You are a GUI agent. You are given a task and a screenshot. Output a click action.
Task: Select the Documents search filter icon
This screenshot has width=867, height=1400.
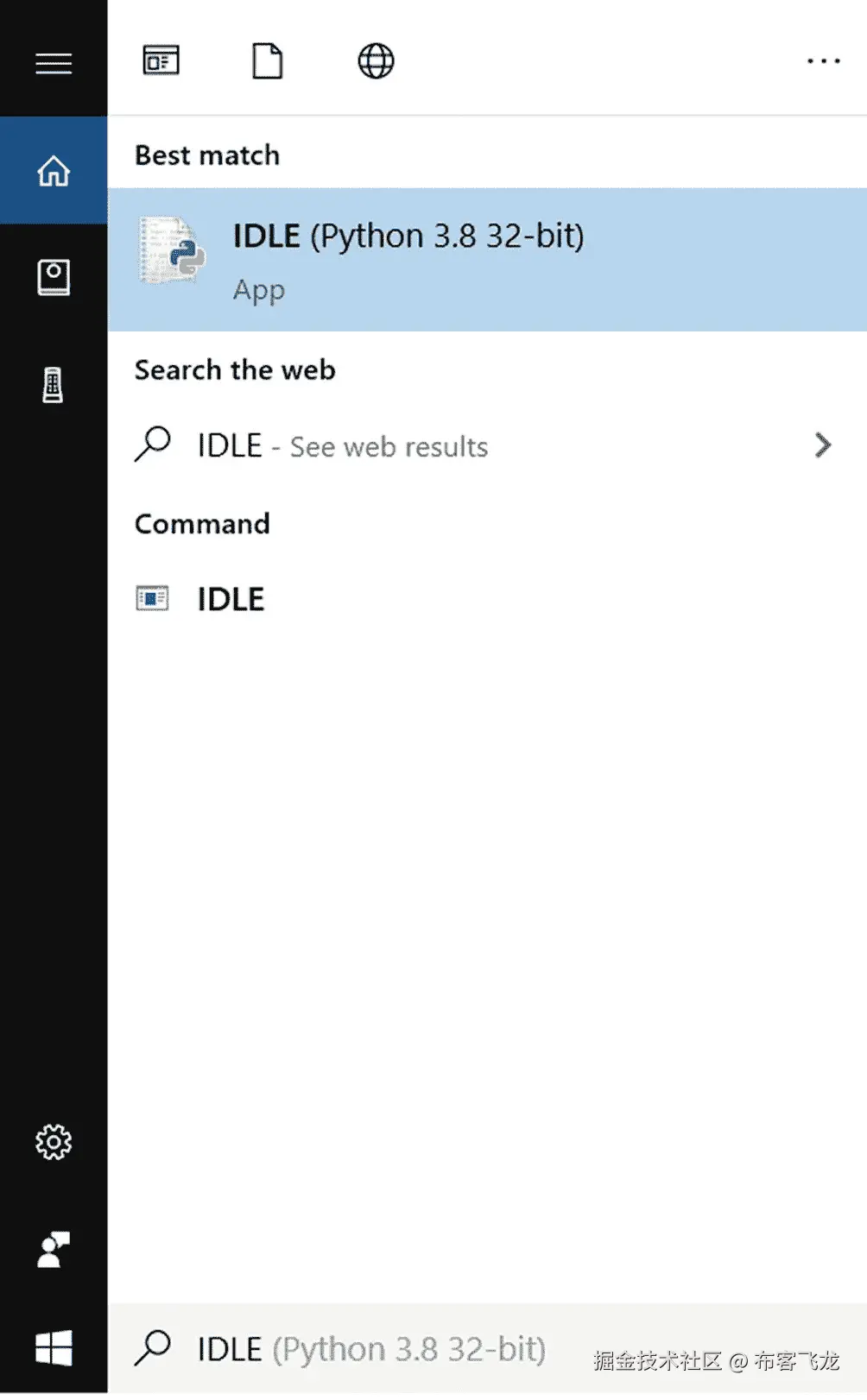pyautogui.click(x=267, y=60)
